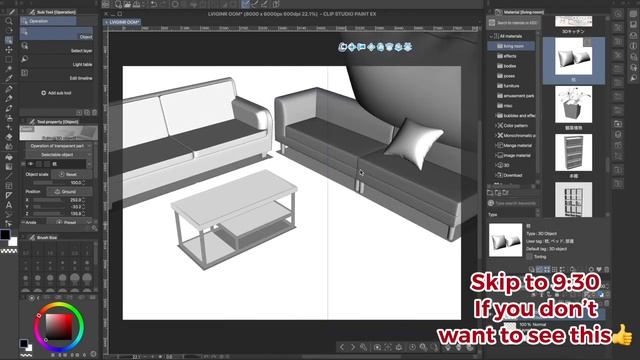Open the amusement park material folder
Viewport: 640px width, 360px height.
515,96
